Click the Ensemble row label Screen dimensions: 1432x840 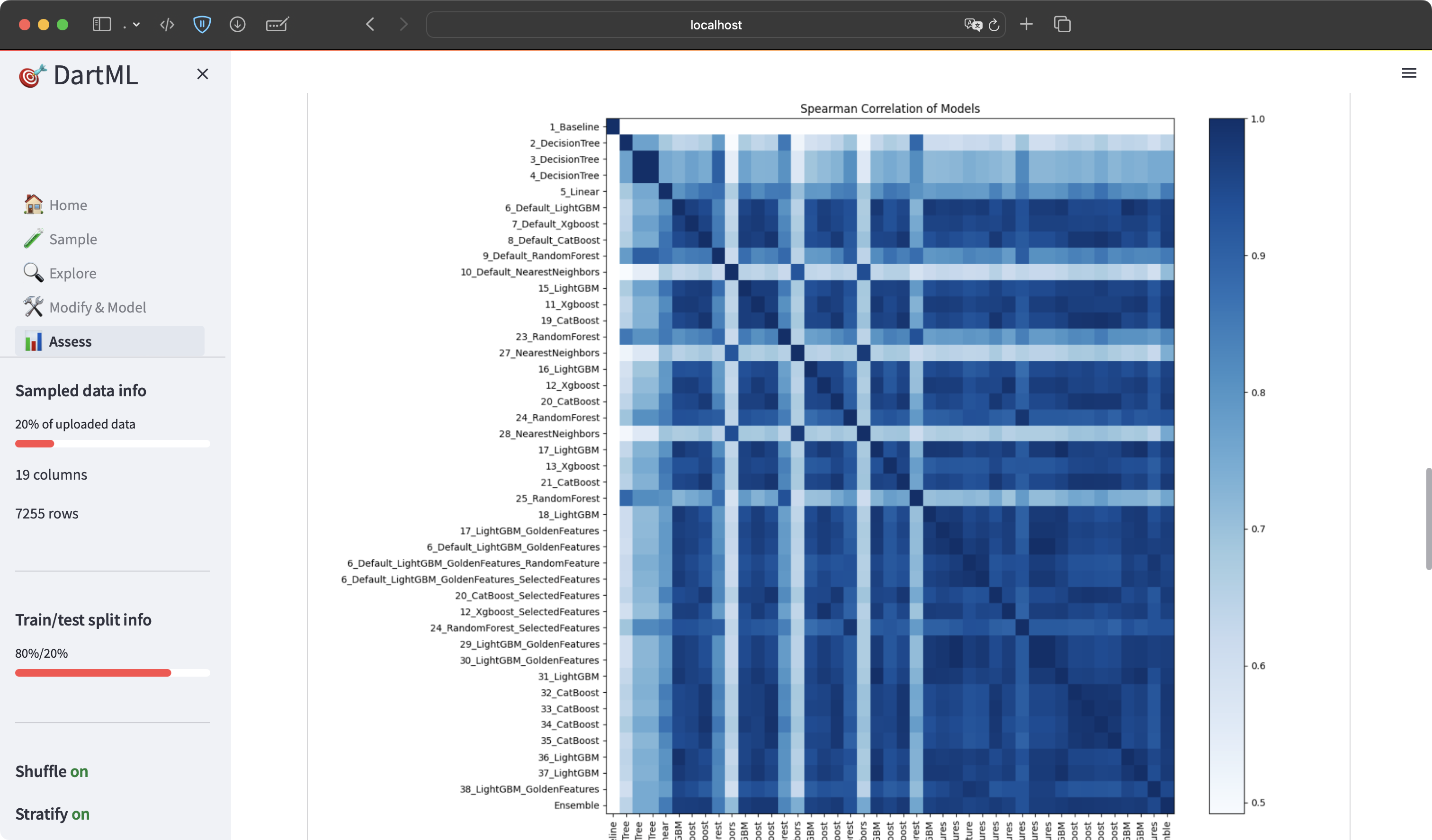click(576, 805)
